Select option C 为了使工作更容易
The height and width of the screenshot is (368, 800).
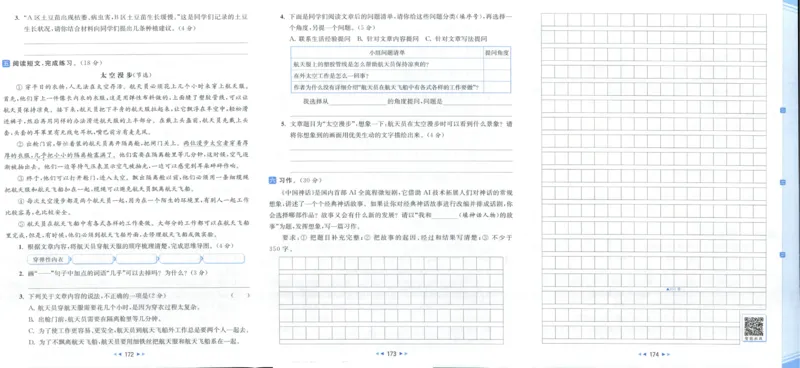point(138,330)
